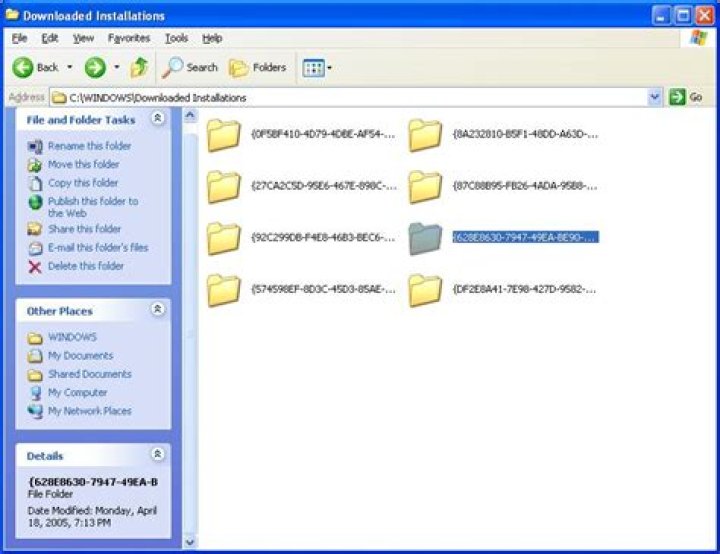Open My Documents in Other Places
The height and width of the screenshot is (554, 720).
point(80,356)
